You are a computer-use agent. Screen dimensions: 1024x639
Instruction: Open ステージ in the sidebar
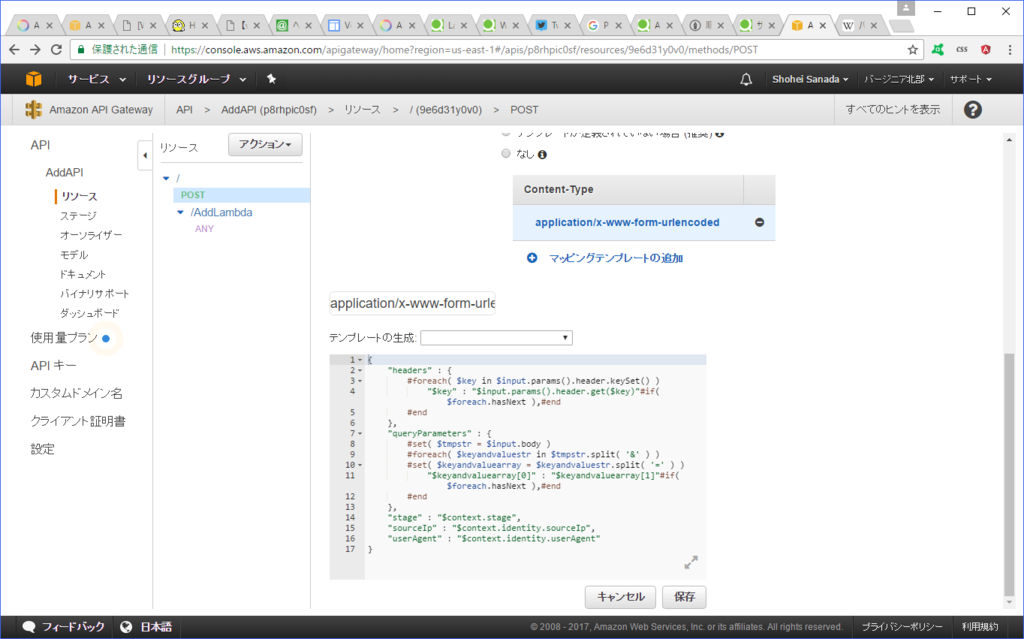pyautogui.click(x=78, y=216)
